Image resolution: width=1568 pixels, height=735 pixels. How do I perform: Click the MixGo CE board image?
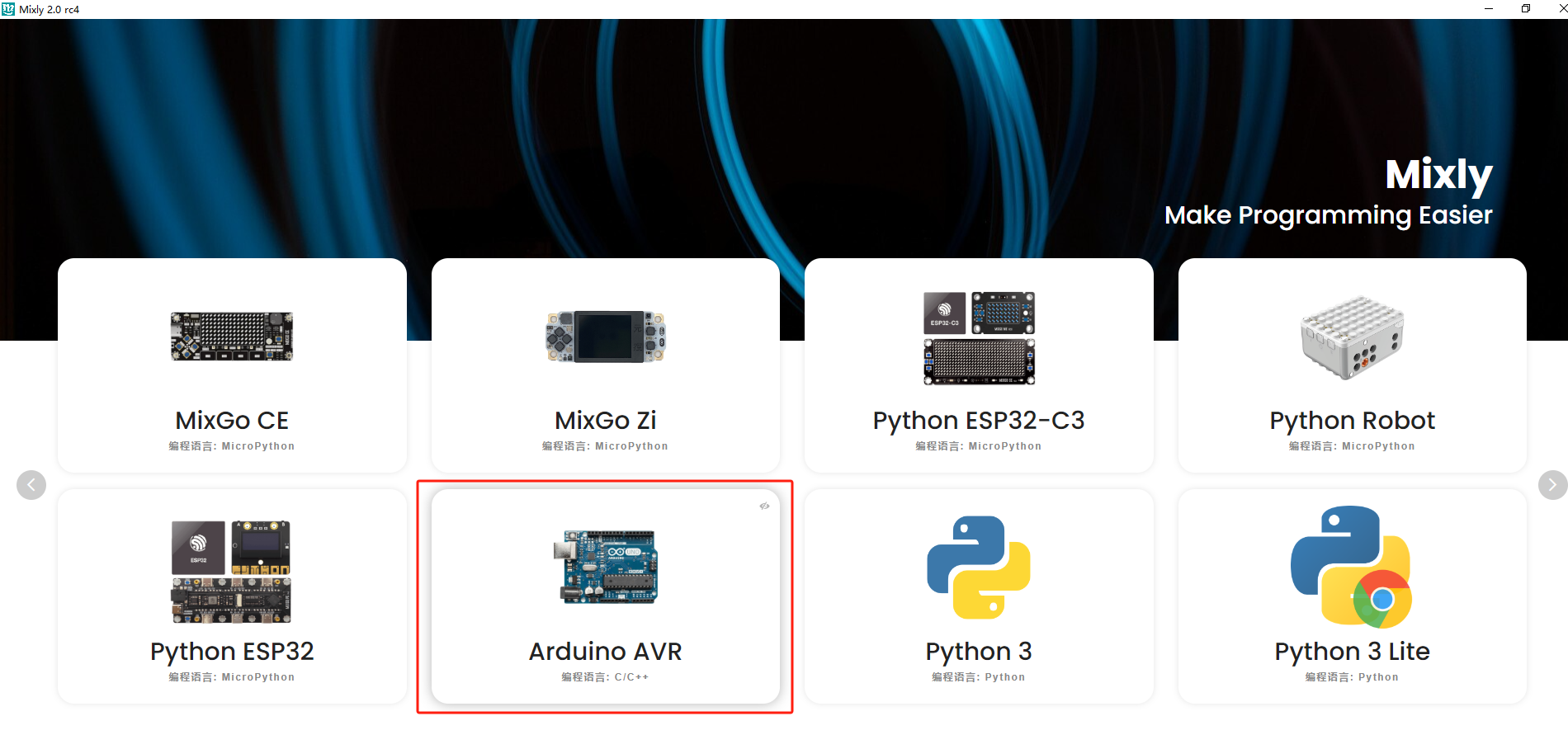click(232, 337)
